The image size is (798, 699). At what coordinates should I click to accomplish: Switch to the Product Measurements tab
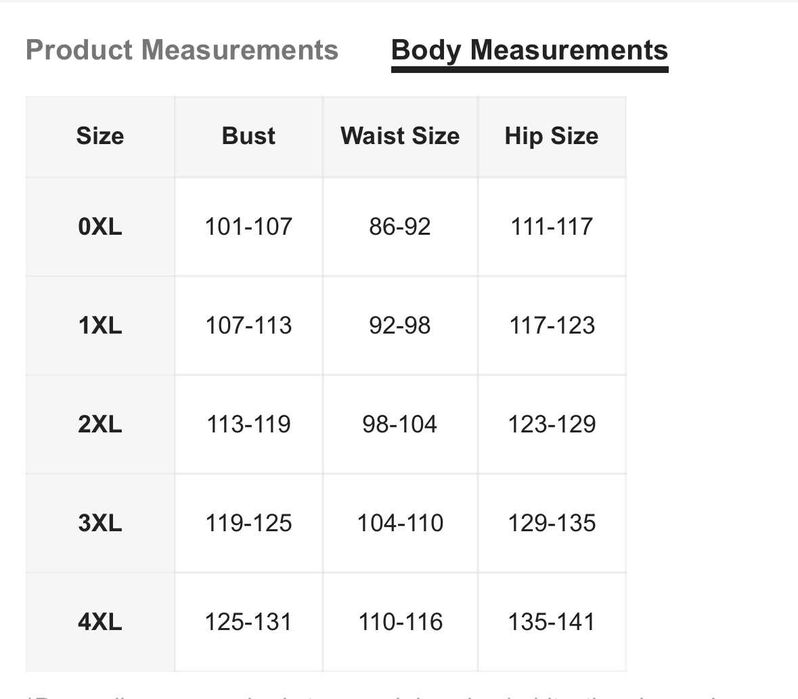coord(182,50)
